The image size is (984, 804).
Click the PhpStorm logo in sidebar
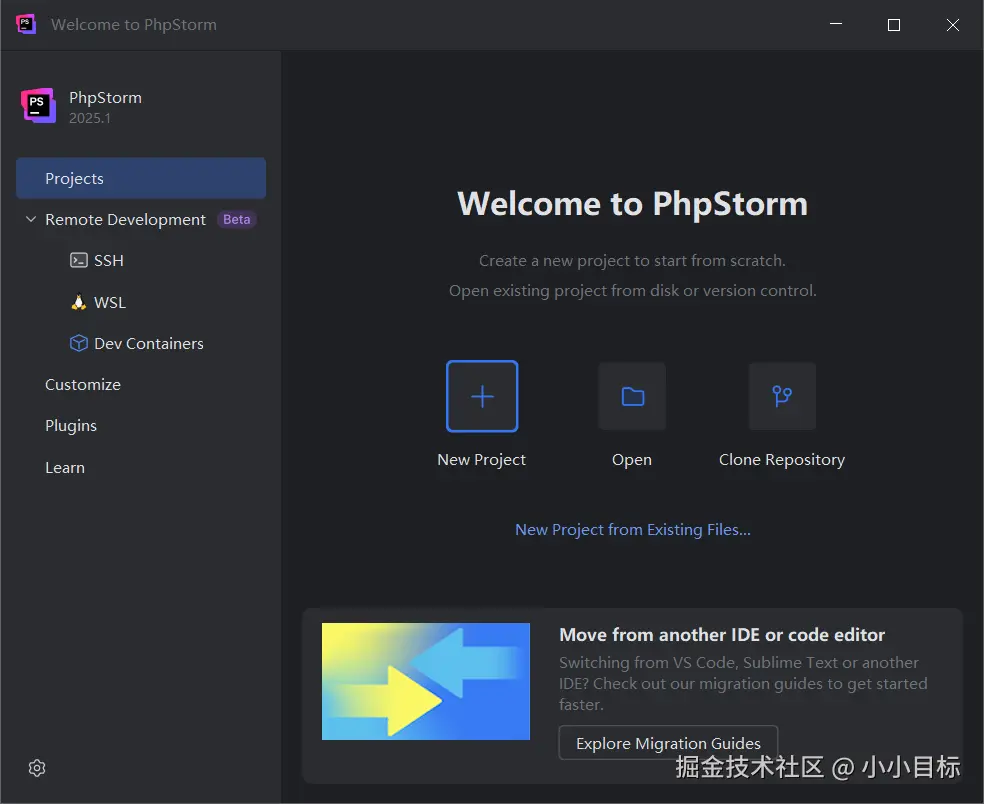pos(38,105)
